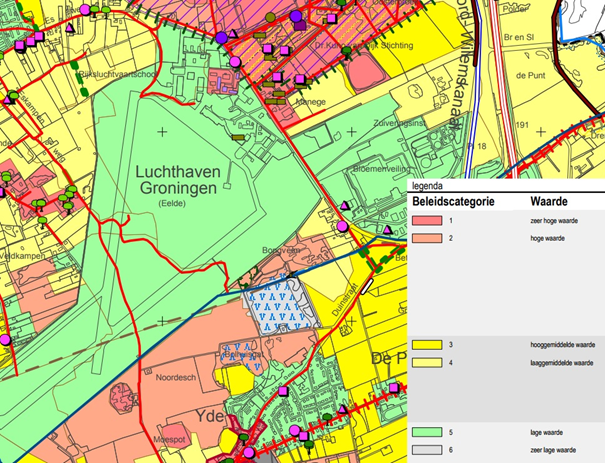The width and height of the screenshot is (605, 463).
Task: Select the dark purple square marker
Action: pyautogui.click(x=300, y=25)
